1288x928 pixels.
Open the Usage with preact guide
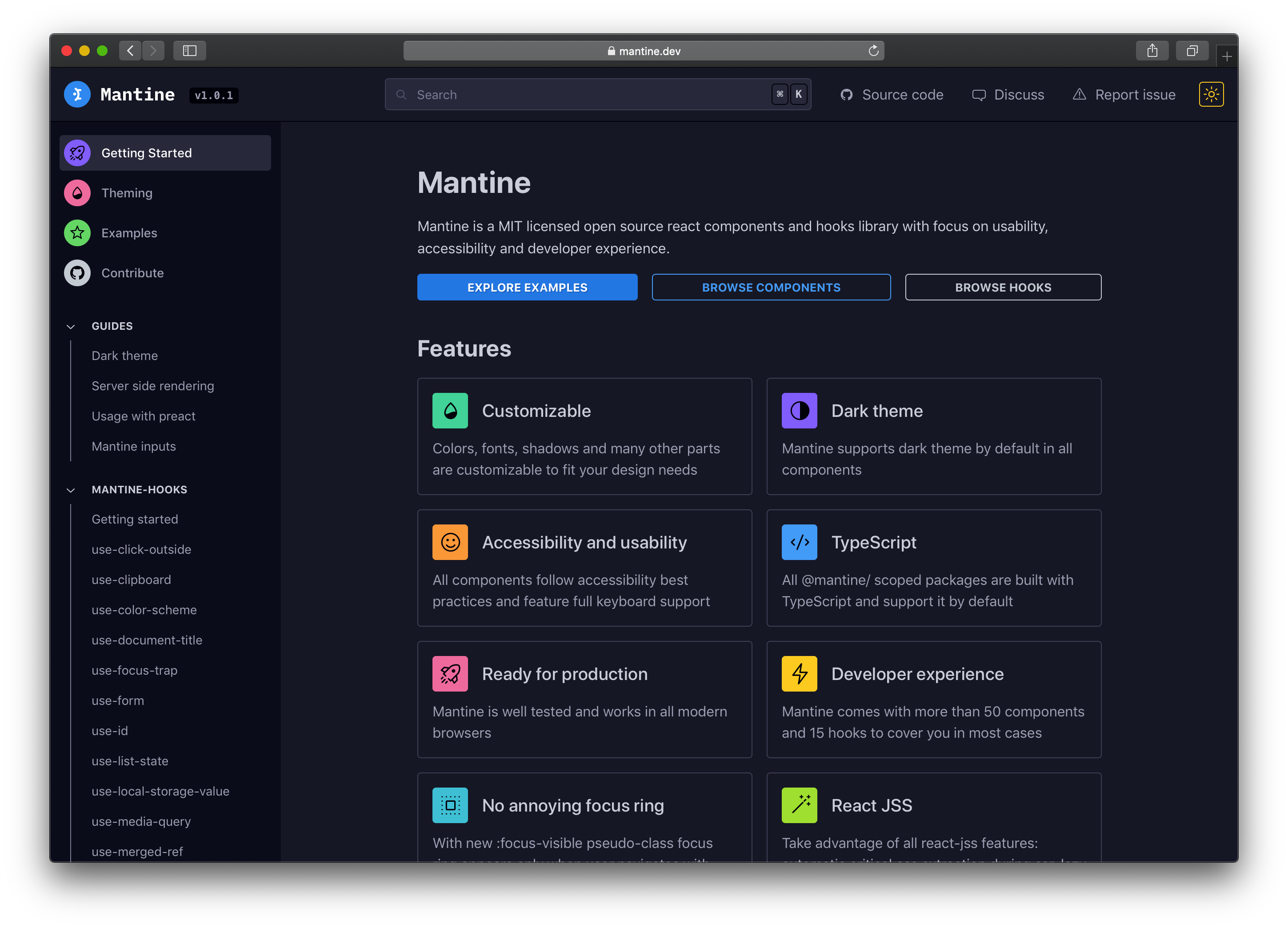coord(144,416)
